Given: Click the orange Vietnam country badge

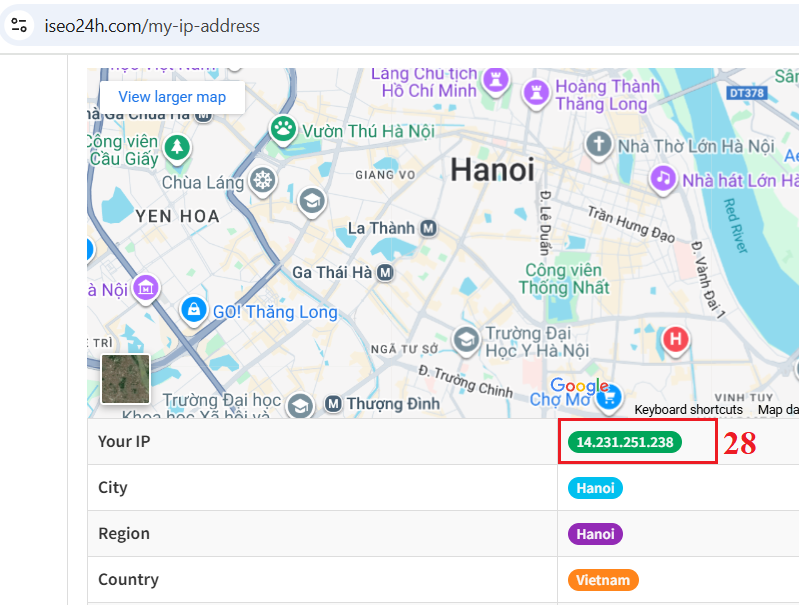Looking at the screenshot, I should coord(603,580).
